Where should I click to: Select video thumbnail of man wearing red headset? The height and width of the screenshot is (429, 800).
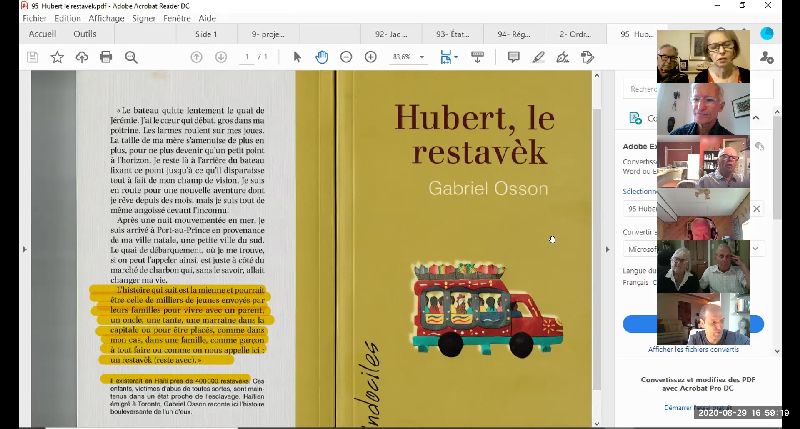(703, 214)
